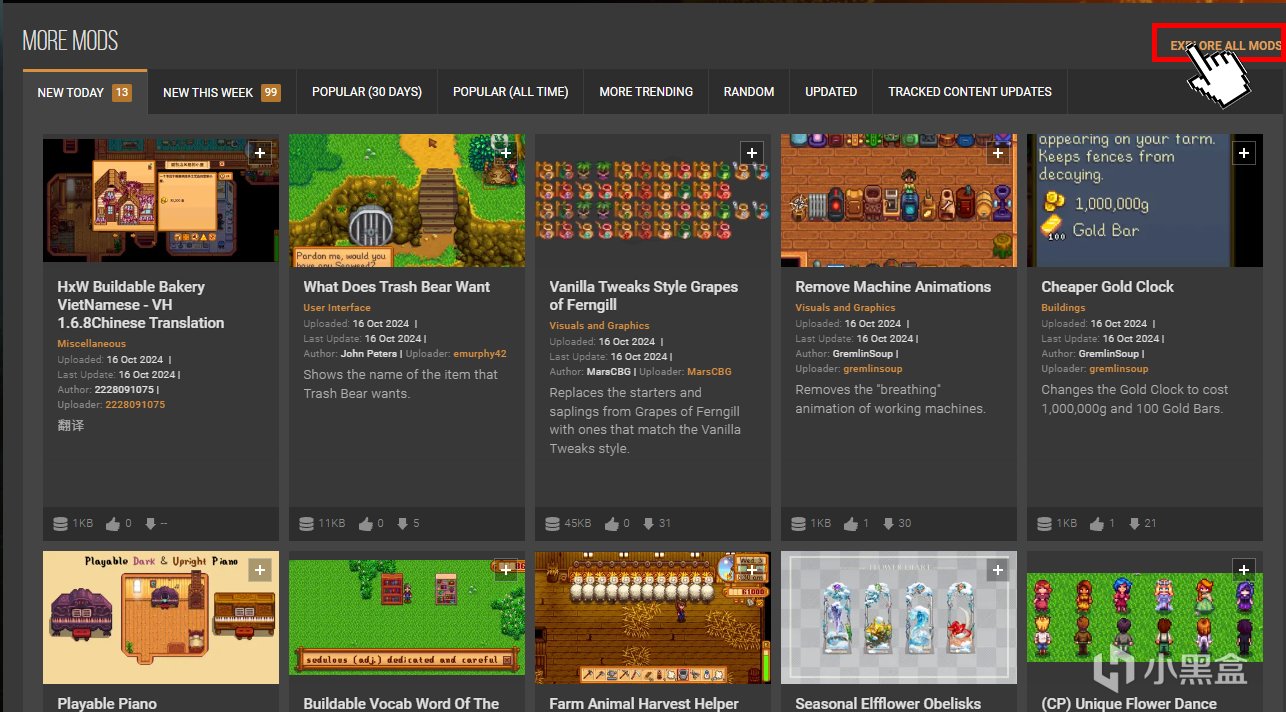Screen dimensions: 1286x712
Task: Open the What Does Trash Bear Want title
Action: pyautogui.click(x=397, y=287)
